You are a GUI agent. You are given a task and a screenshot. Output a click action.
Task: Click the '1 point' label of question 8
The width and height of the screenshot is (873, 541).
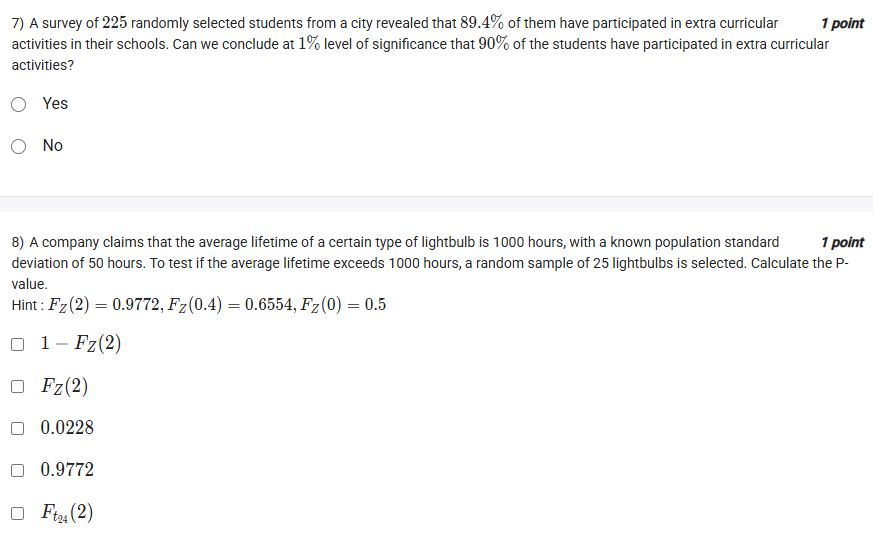[841, 242]
